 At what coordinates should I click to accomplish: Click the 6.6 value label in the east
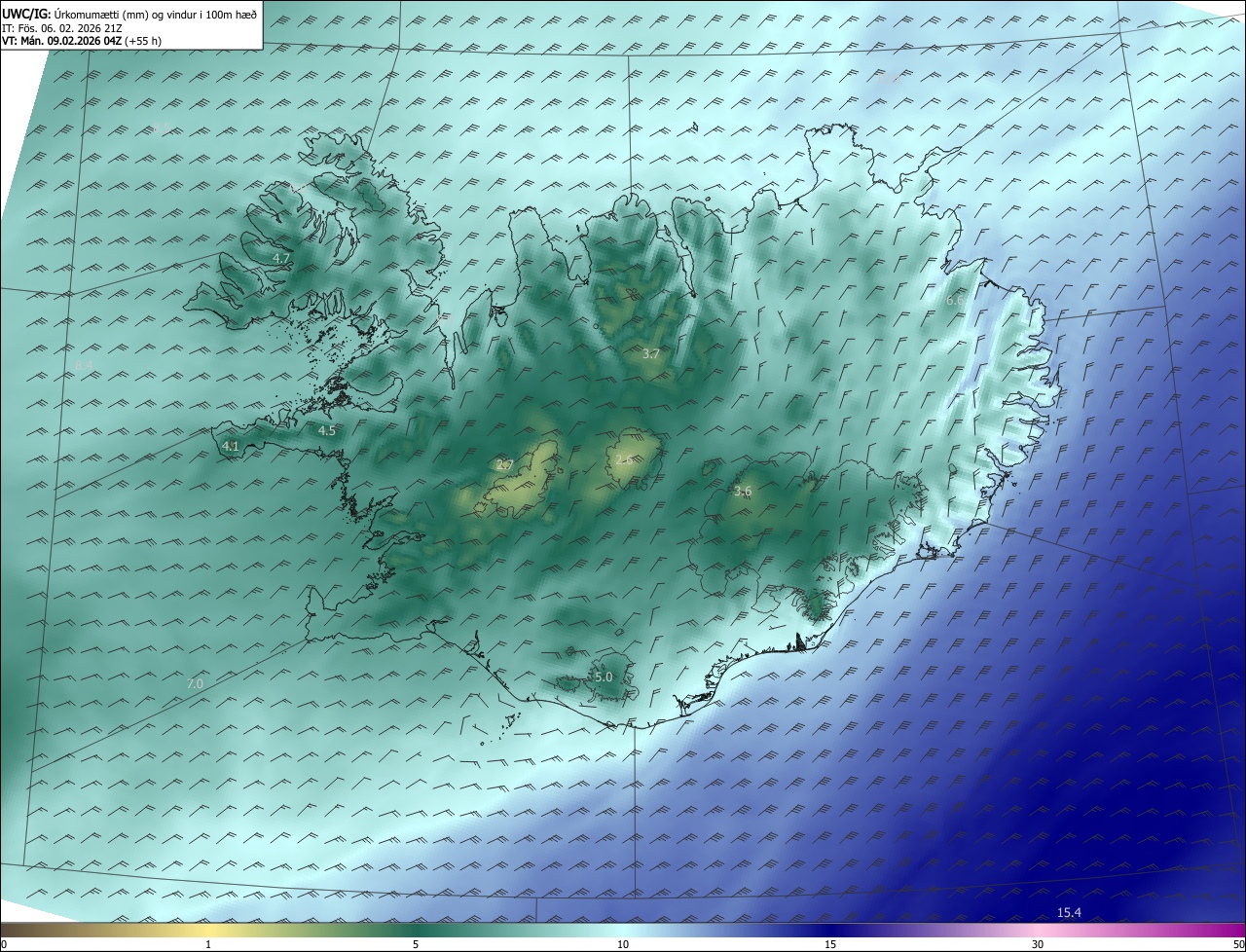[955, 301]
